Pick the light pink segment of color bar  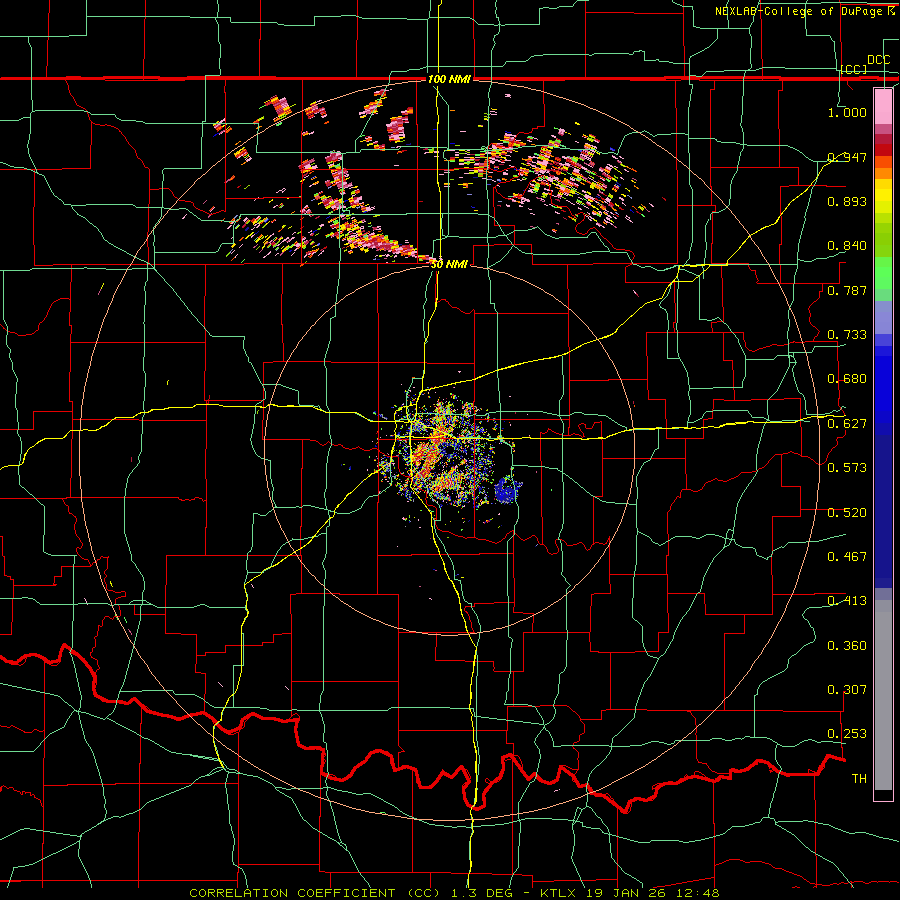click(883, 106)
